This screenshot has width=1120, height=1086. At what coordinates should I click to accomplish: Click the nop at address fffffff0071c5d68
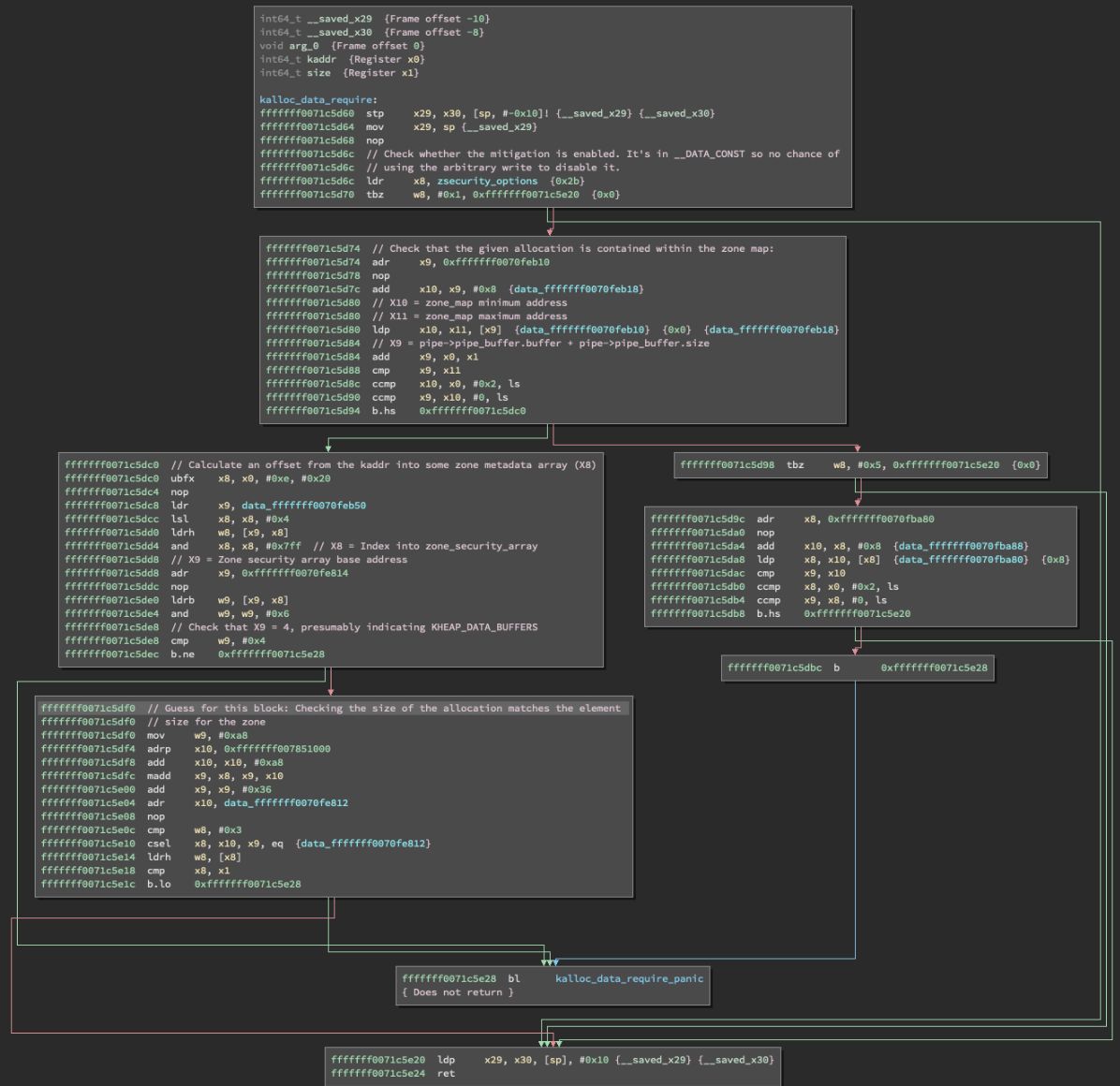coord(321,140)
